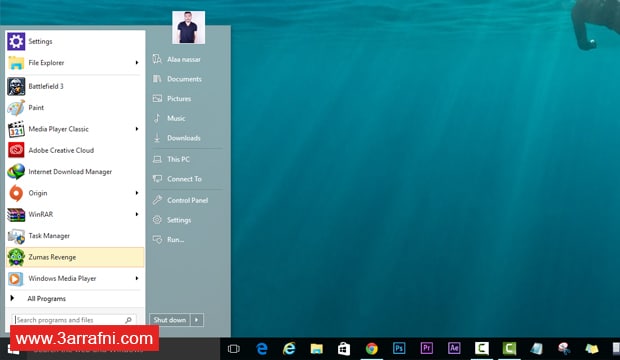Click the Search programs and files box
Screen dimensions: 620x360
pyautogui.click(x=74, y=320)
